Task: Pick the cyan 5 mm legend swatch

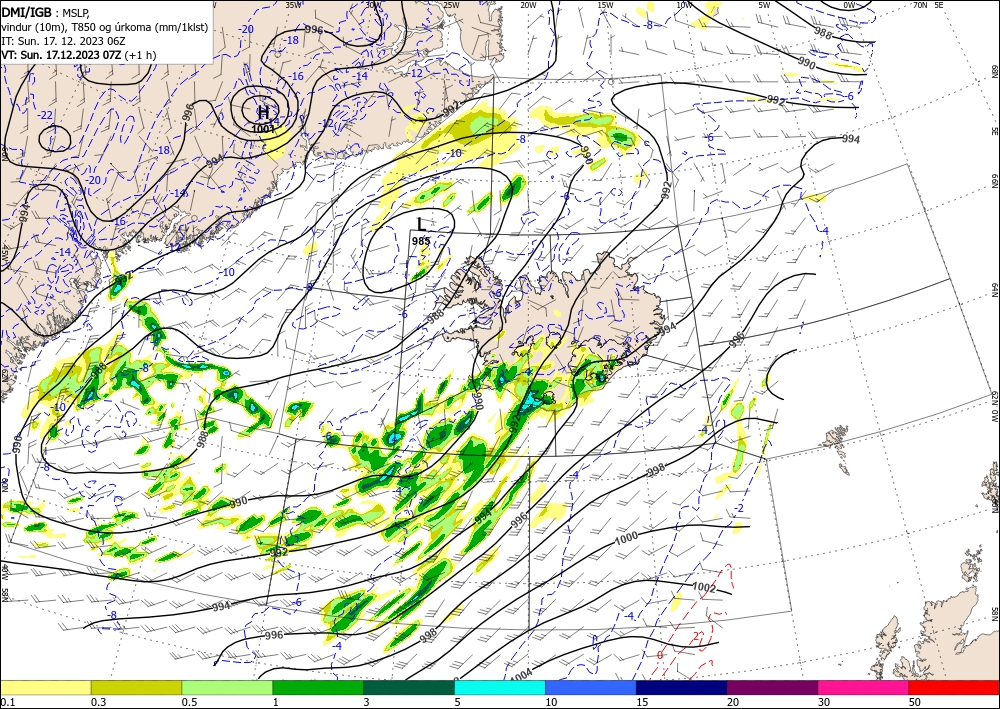Action: click(x=499, y=687)
